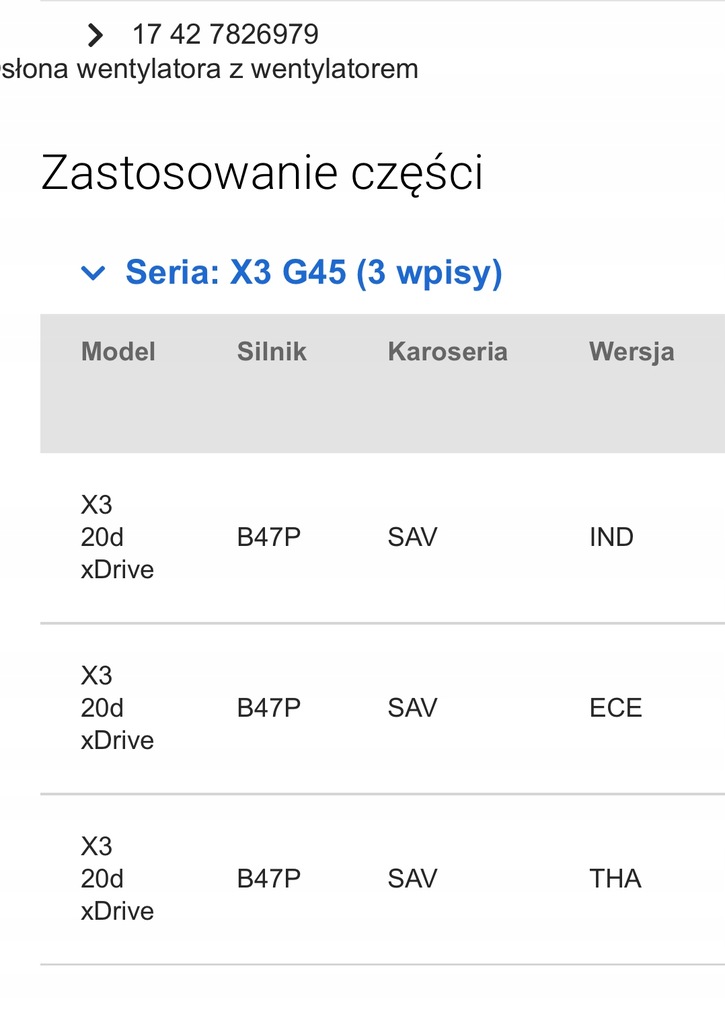Screen dimensions: 725x1024
Task: Click the blue chevron beside Seria
Action: click(x=95, y=271)
